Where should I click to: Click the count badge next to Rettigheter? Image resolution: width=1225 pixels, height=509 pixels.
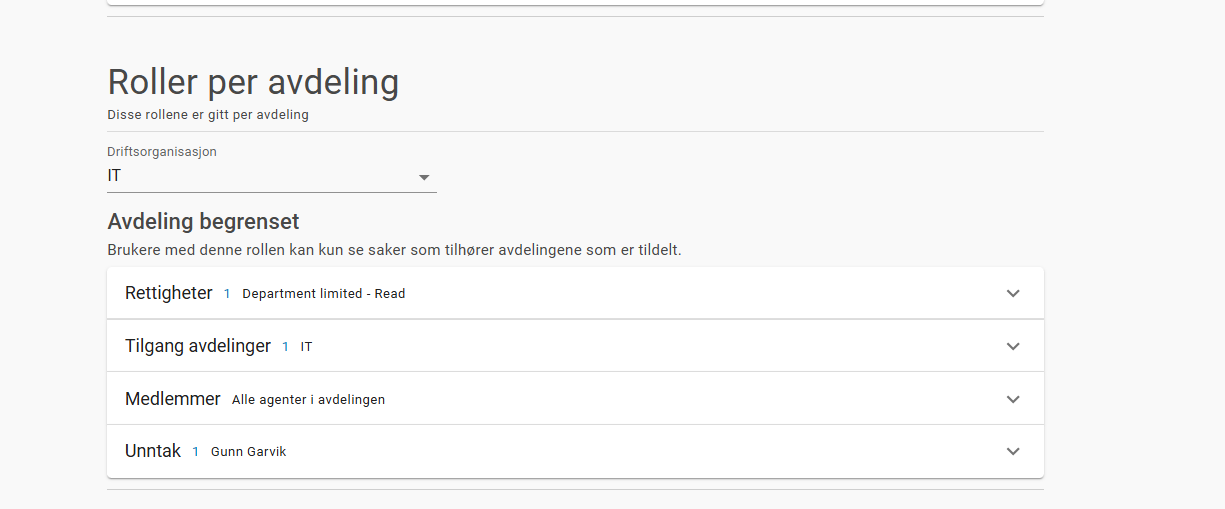pos(227,294)
